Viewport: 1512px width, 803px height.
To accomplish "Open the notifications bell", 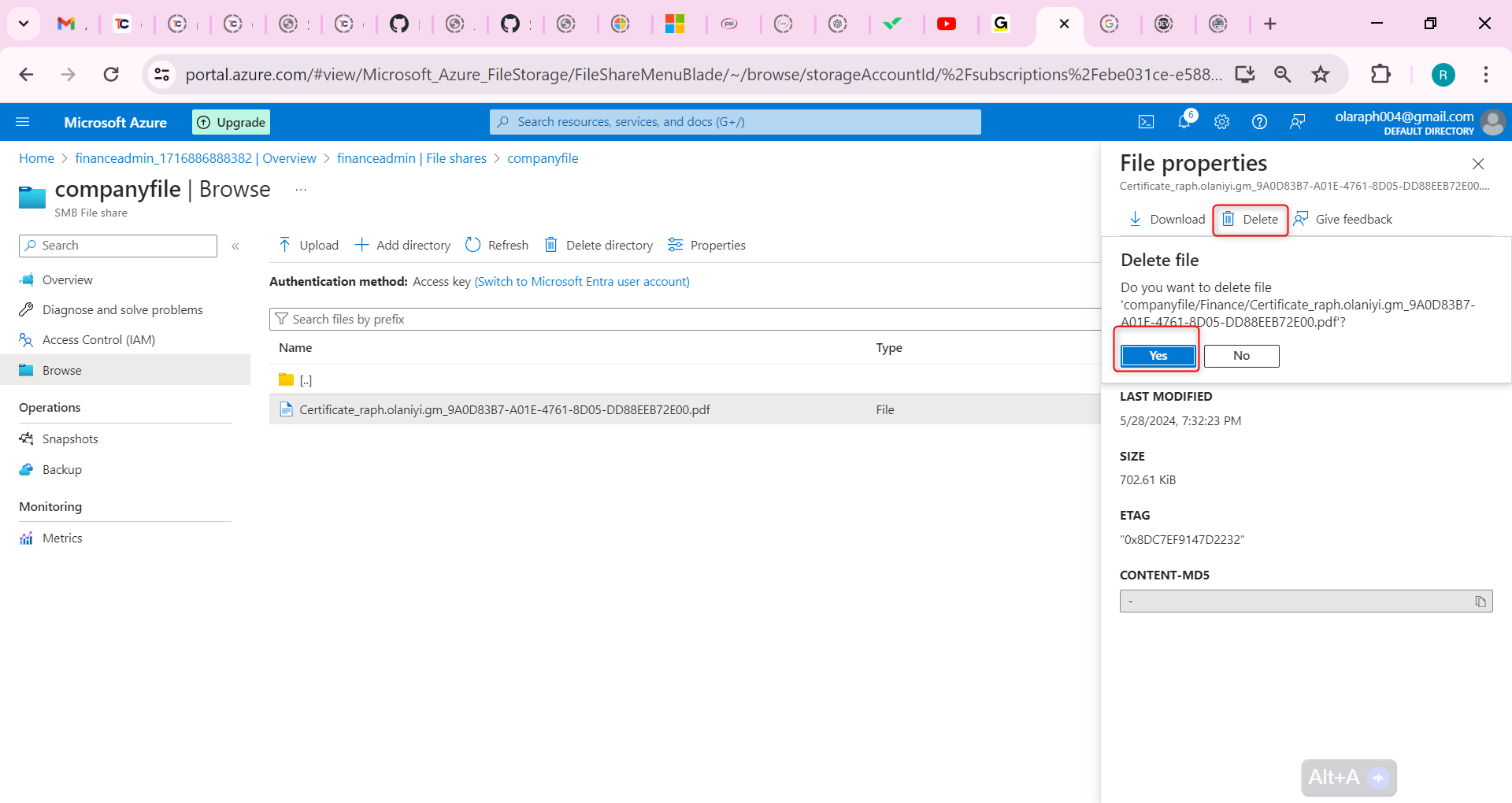I will (x=1184, y=121).
